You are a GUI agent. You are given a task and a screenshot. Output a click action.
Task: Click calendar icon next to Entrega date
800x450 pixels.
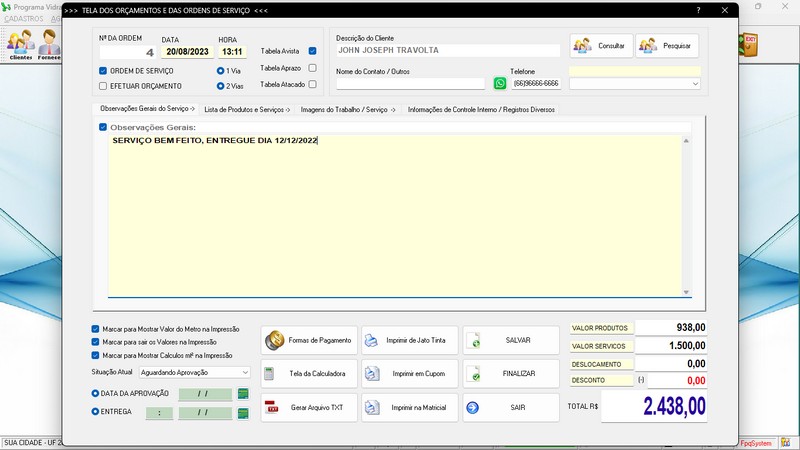242,411
